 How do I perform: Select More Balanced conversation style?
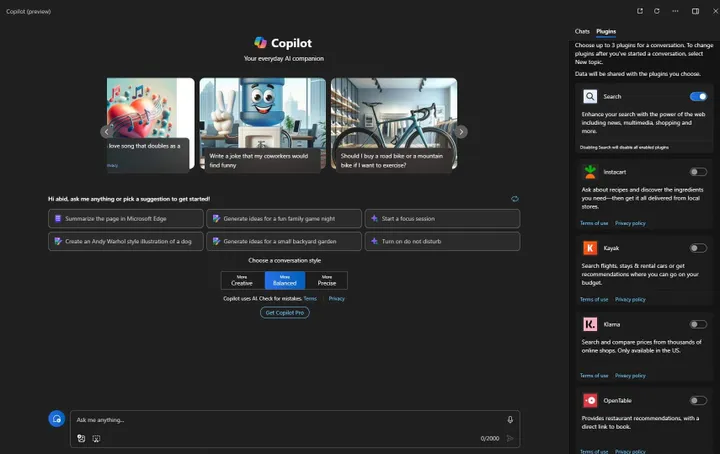click(285, 280)
